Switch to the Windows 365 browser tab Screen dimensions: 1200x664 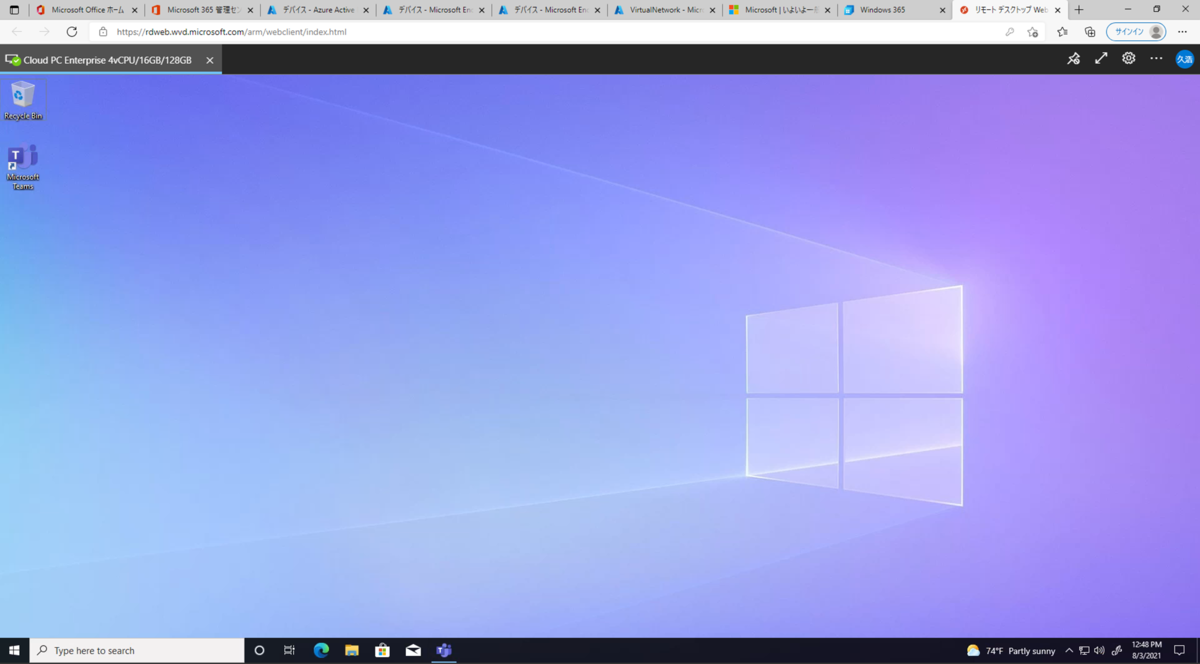[x=893, y=10]
